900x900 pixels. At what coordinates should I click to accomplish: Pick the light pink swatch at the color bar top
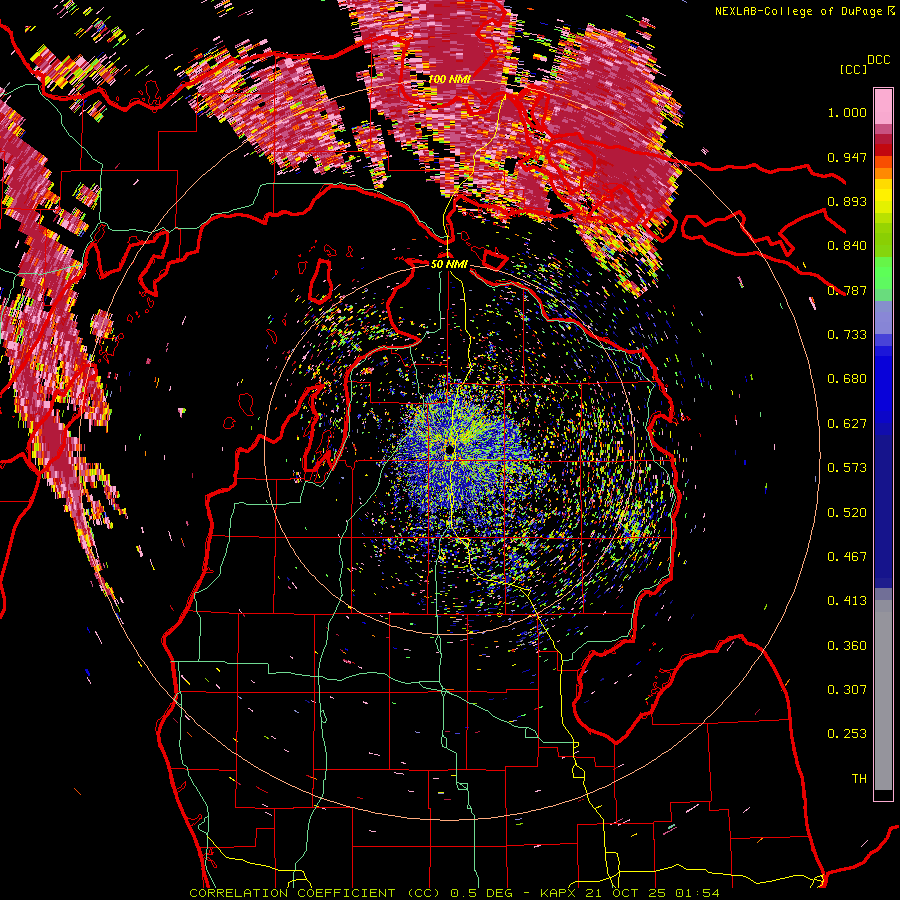[x=883, y=106]
